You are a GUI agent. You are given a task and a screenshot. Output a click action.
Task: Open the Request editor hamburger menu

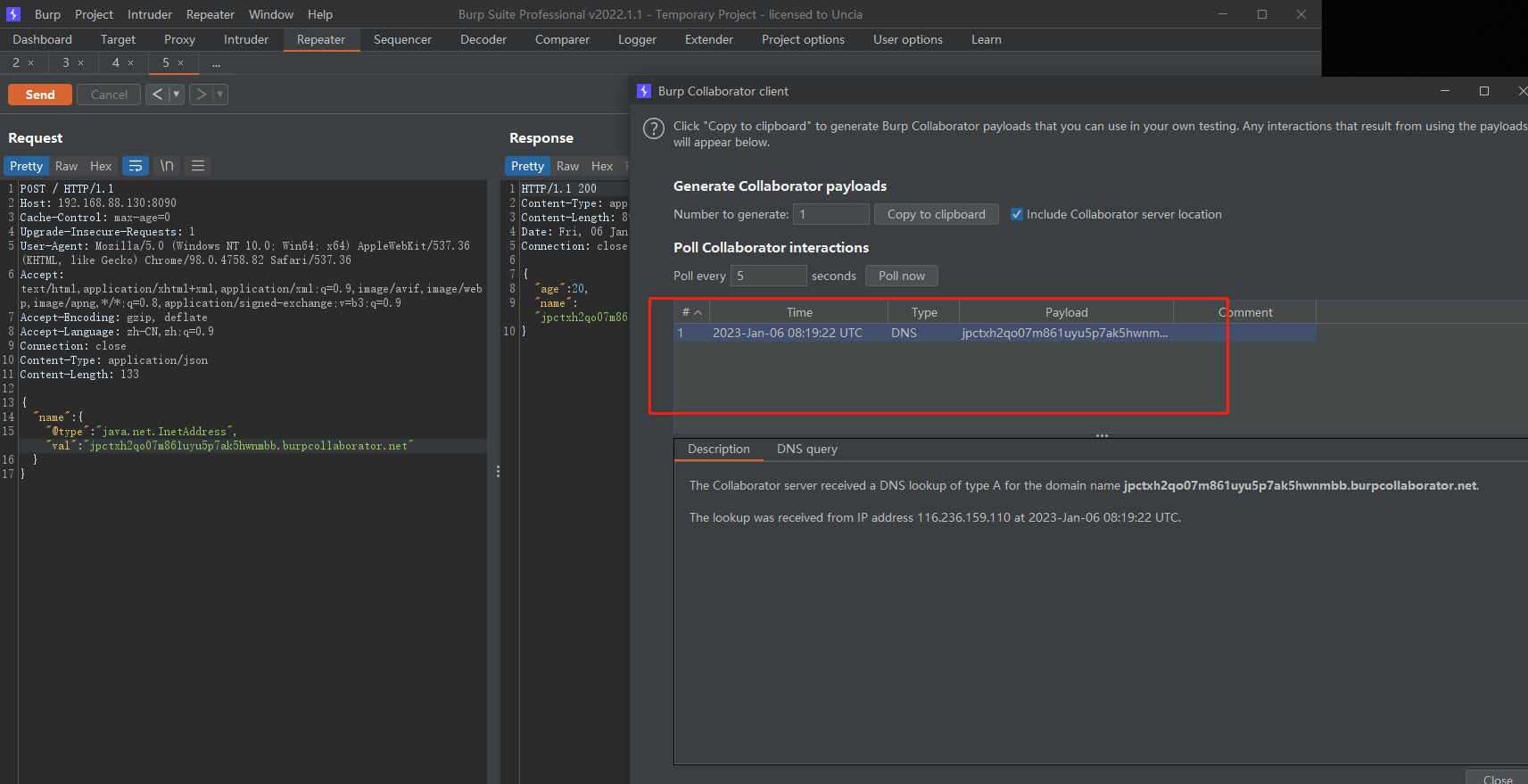tap(198, 166)
